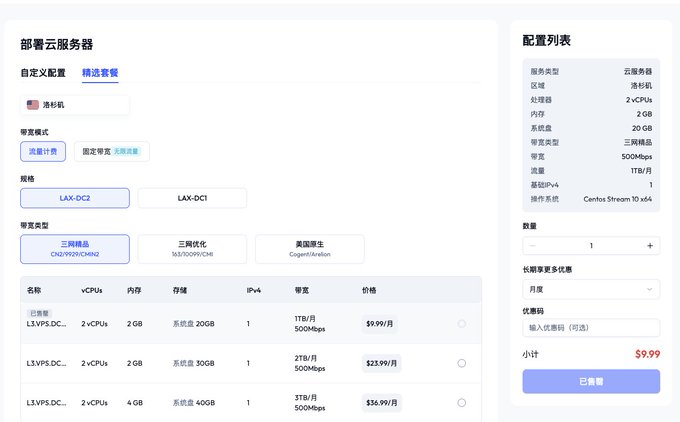Click the 存储 column header
Screen dimensions: 680x422
(x=180, y=290)
